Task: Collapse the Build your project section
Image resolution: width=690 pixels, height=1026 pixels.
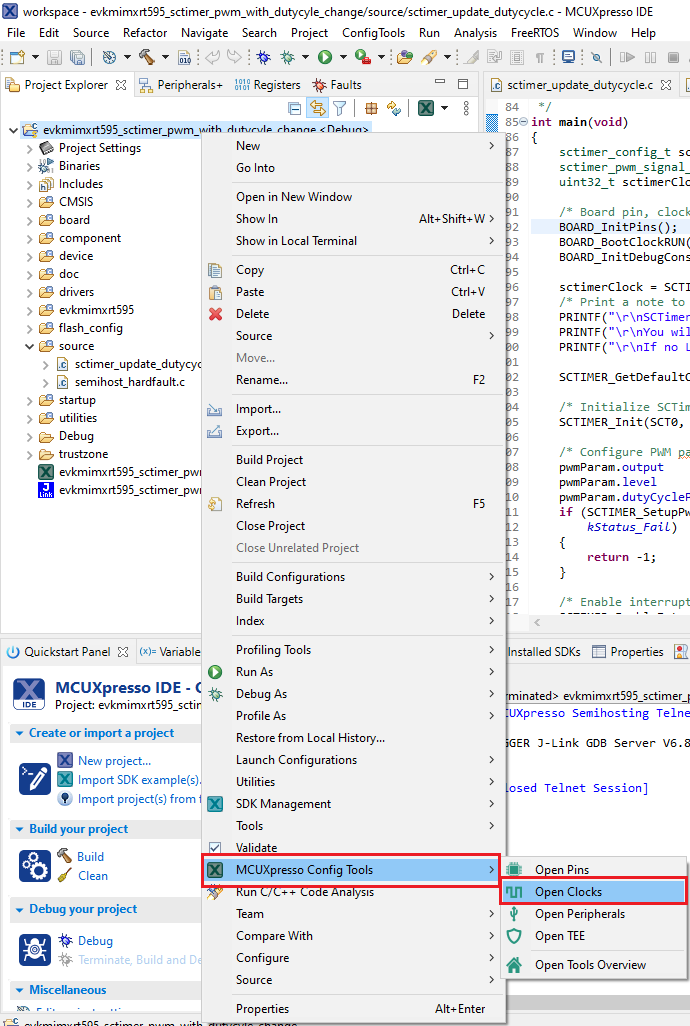Action: [x=20, y=829]
